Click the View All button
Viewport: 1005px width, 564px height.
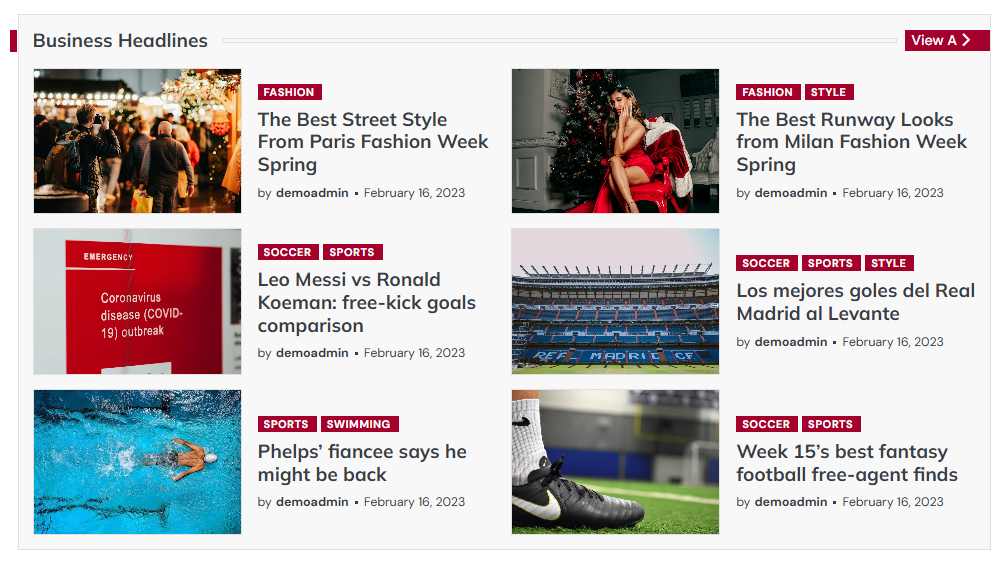946,40
